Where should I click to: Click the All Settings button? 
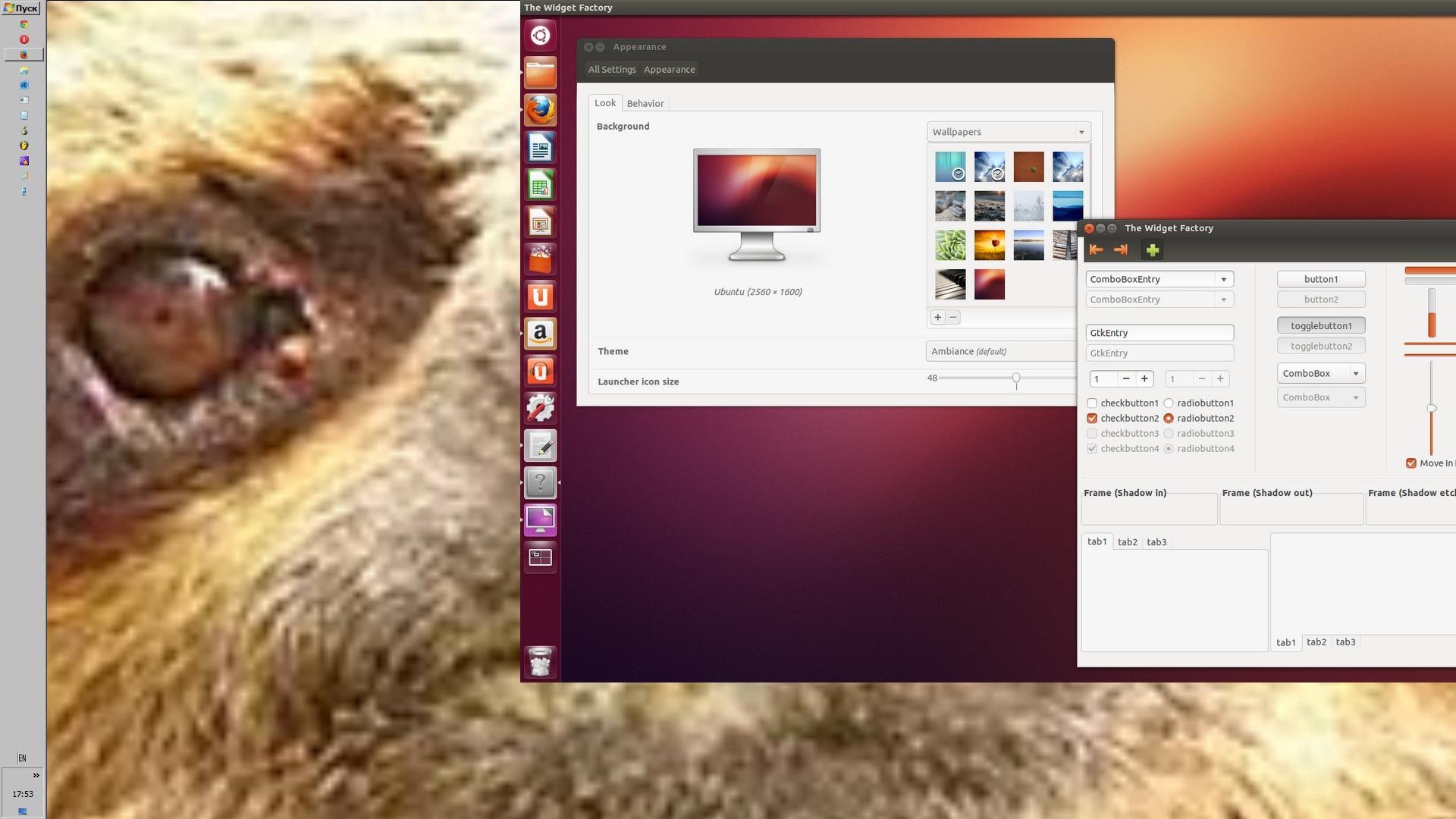(611, 70)
